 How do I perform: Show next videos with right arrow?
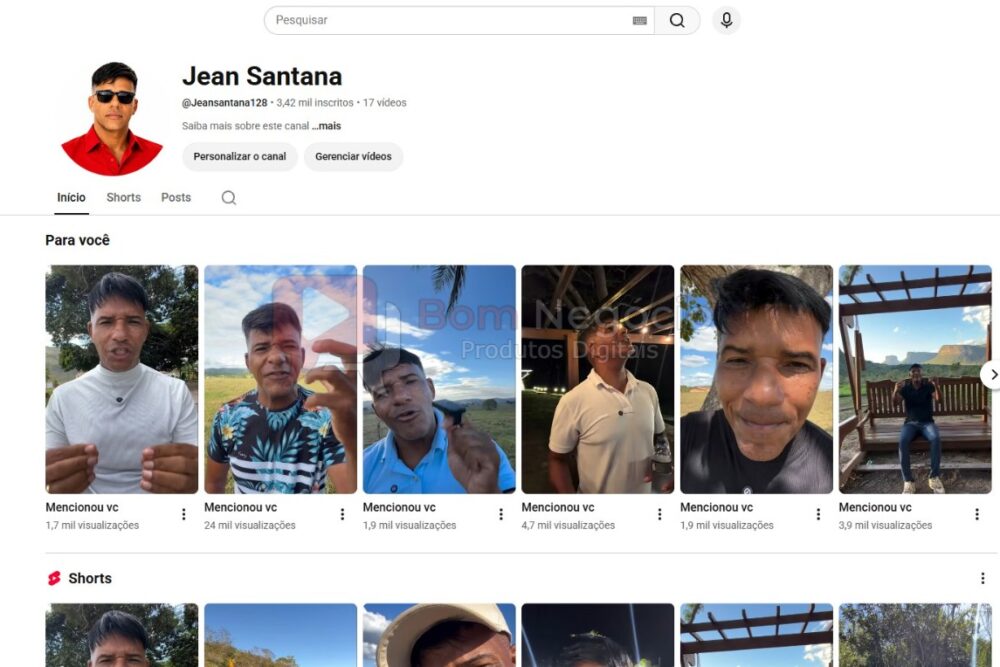pos(992,375)
